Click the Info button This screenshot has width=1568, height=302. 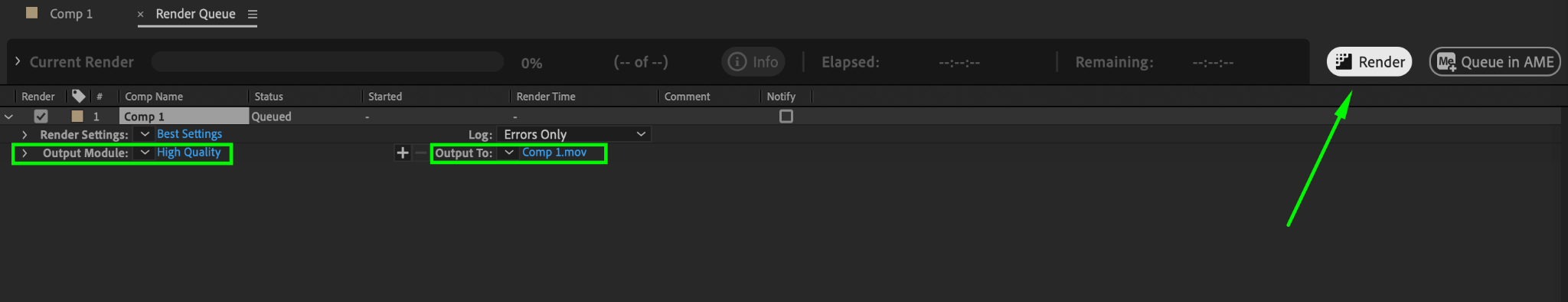click(753, 62)
